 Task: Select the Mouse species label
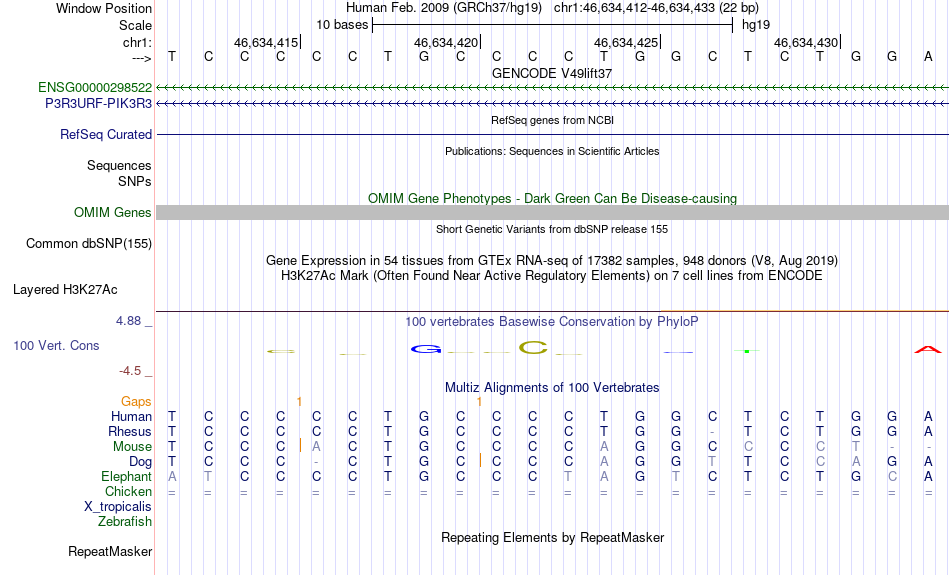tap(132, 447)
